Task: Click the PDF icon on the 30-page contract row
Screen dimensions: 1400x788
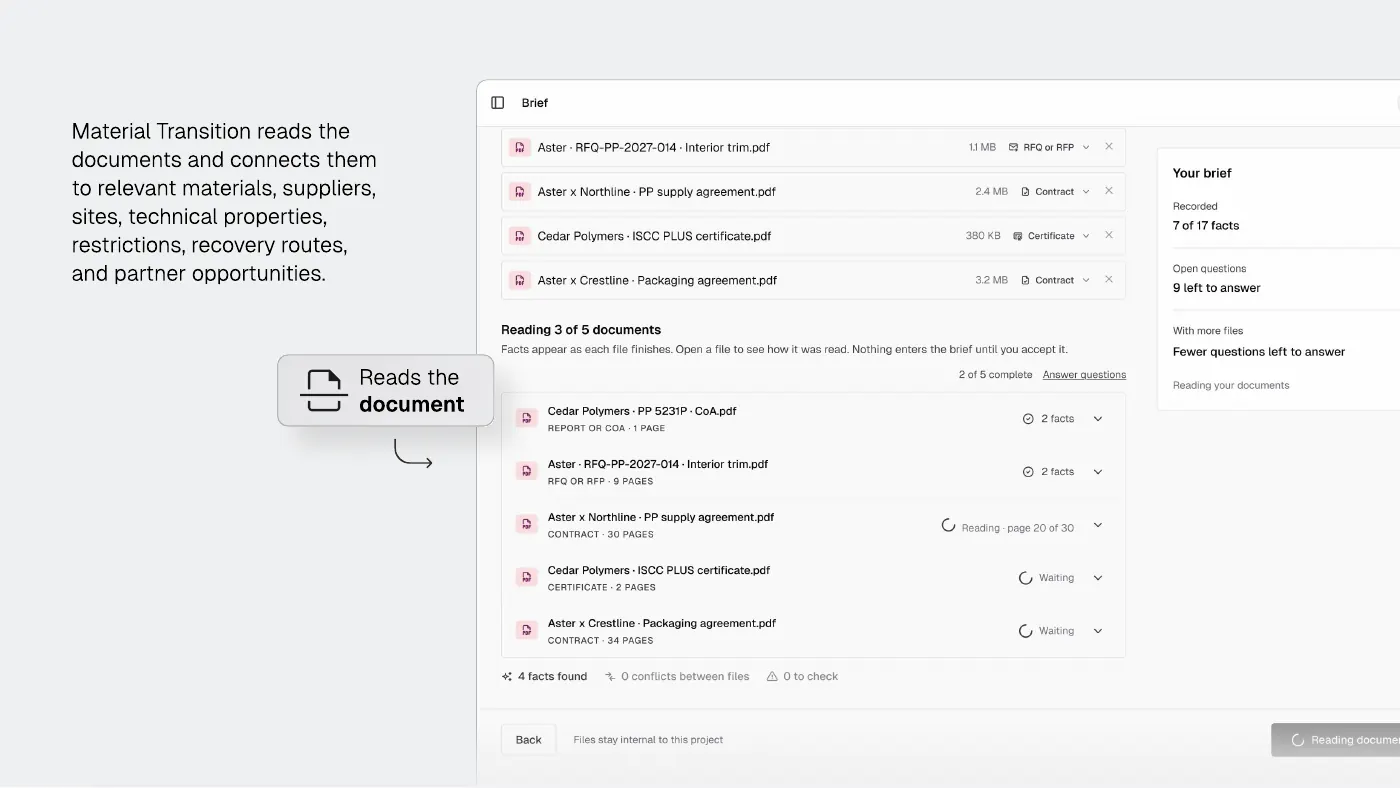Action: tap(527, 525)
